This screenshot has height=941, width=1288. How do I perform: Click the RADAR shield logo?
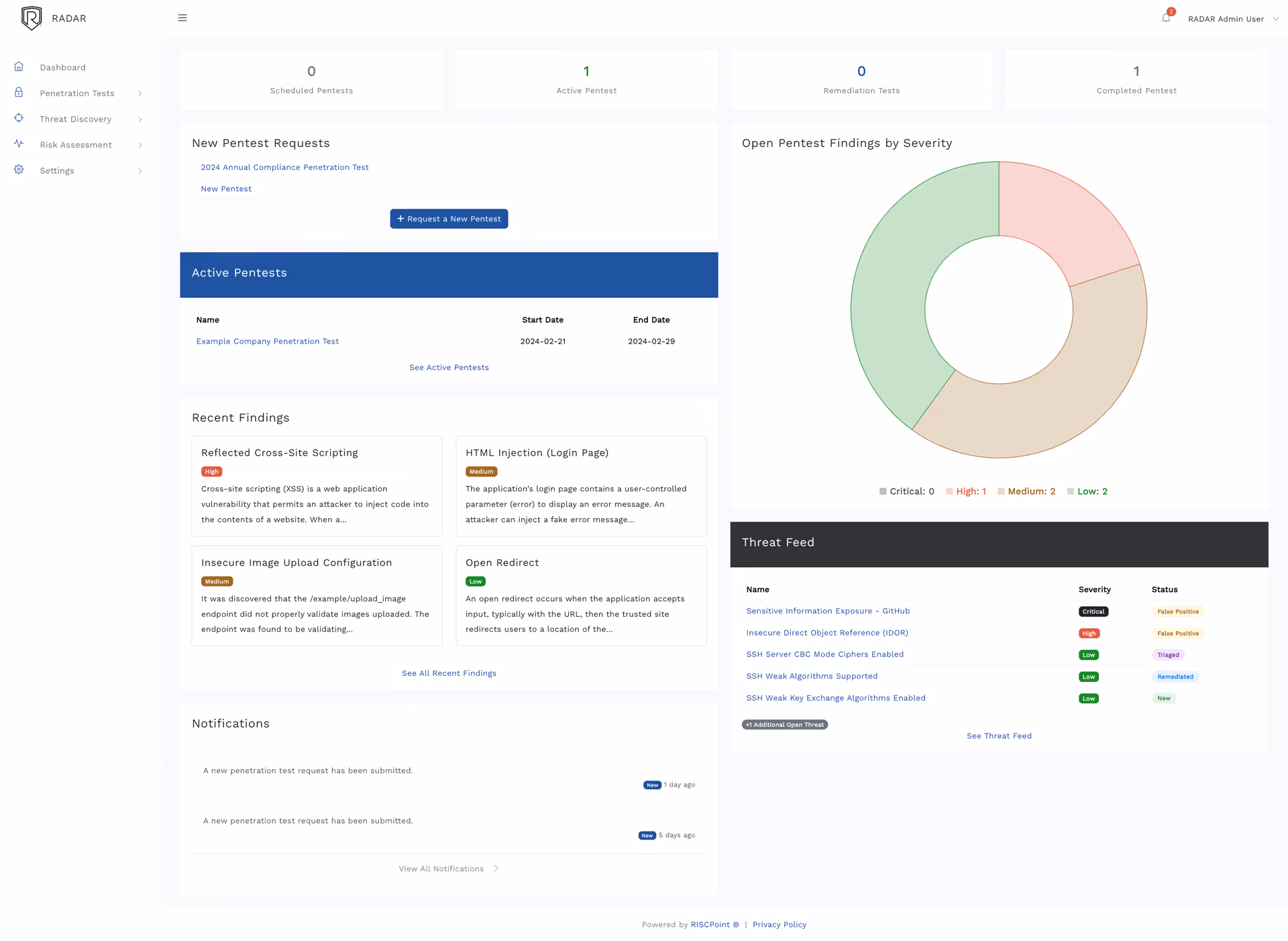(32, 17)
